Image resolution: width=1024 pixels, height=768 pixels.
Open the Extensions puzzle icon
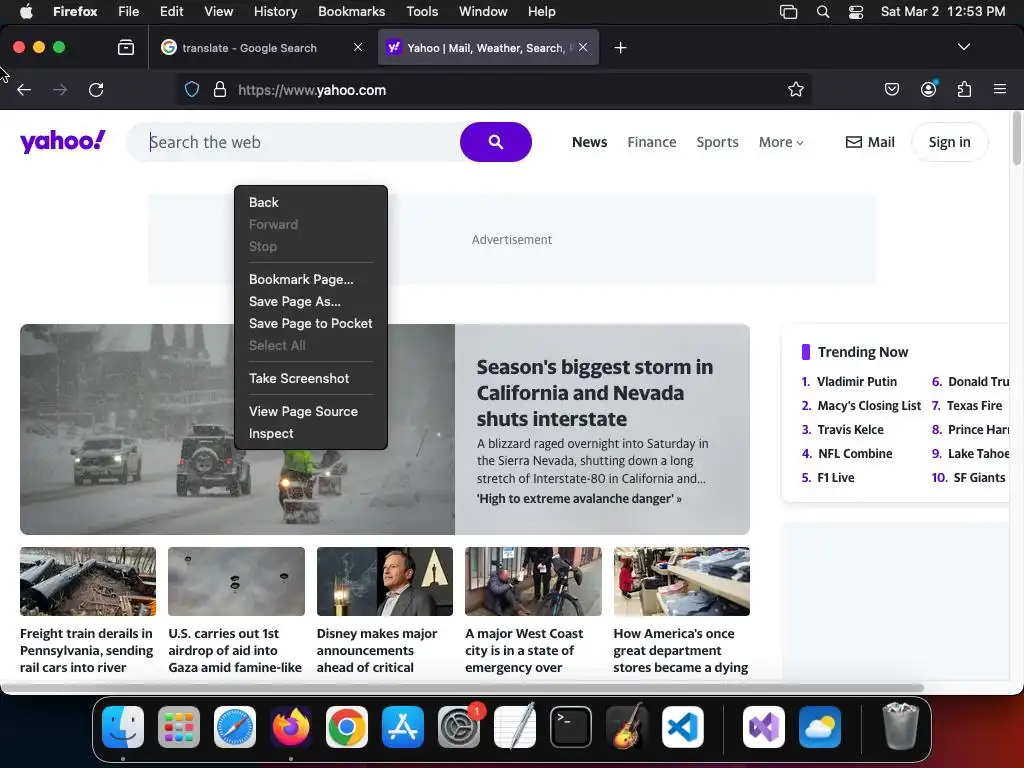click(964, 89)
